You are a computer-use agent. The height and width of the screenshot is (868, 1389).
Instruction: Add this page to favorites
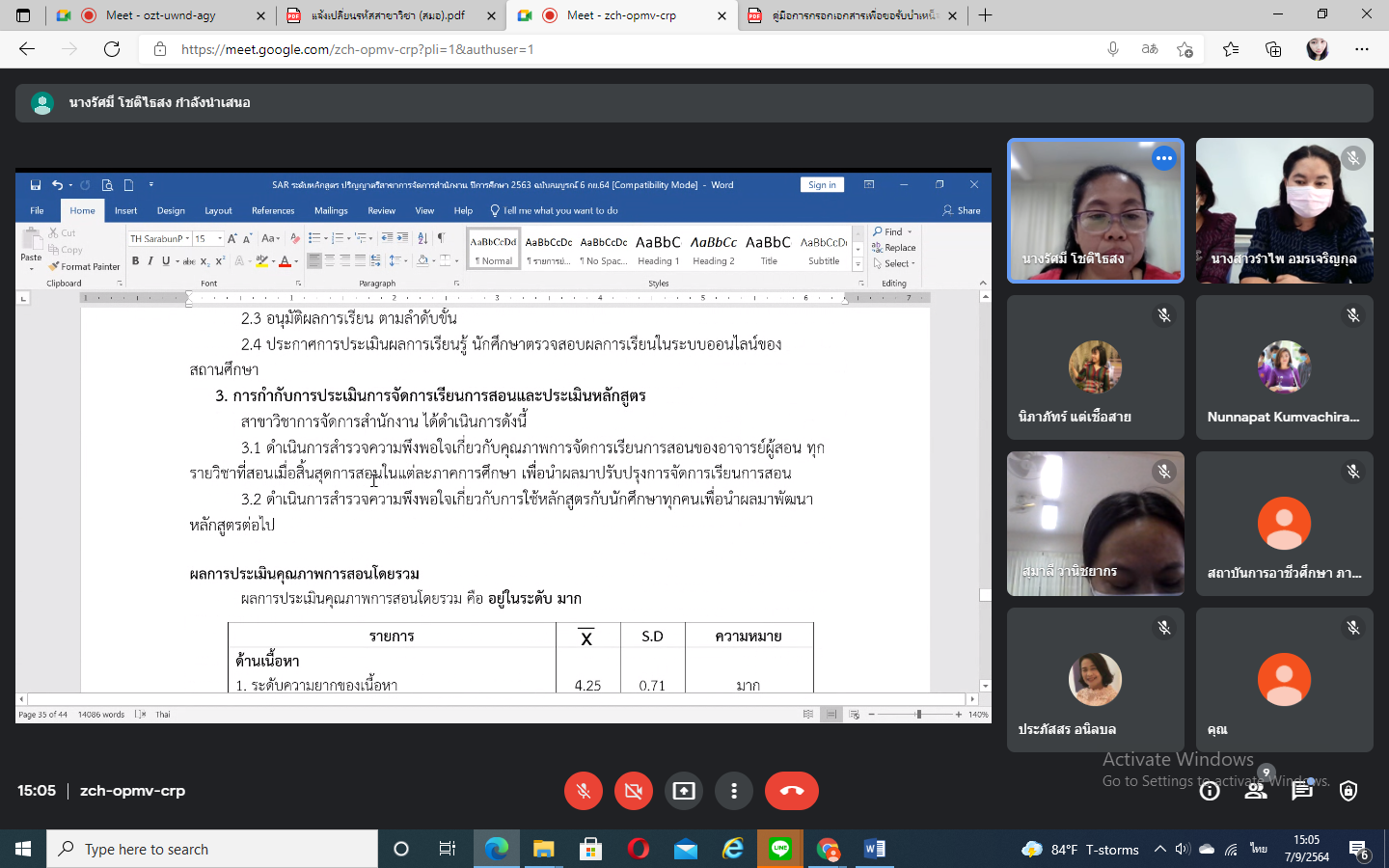(x=1185, y=49)
